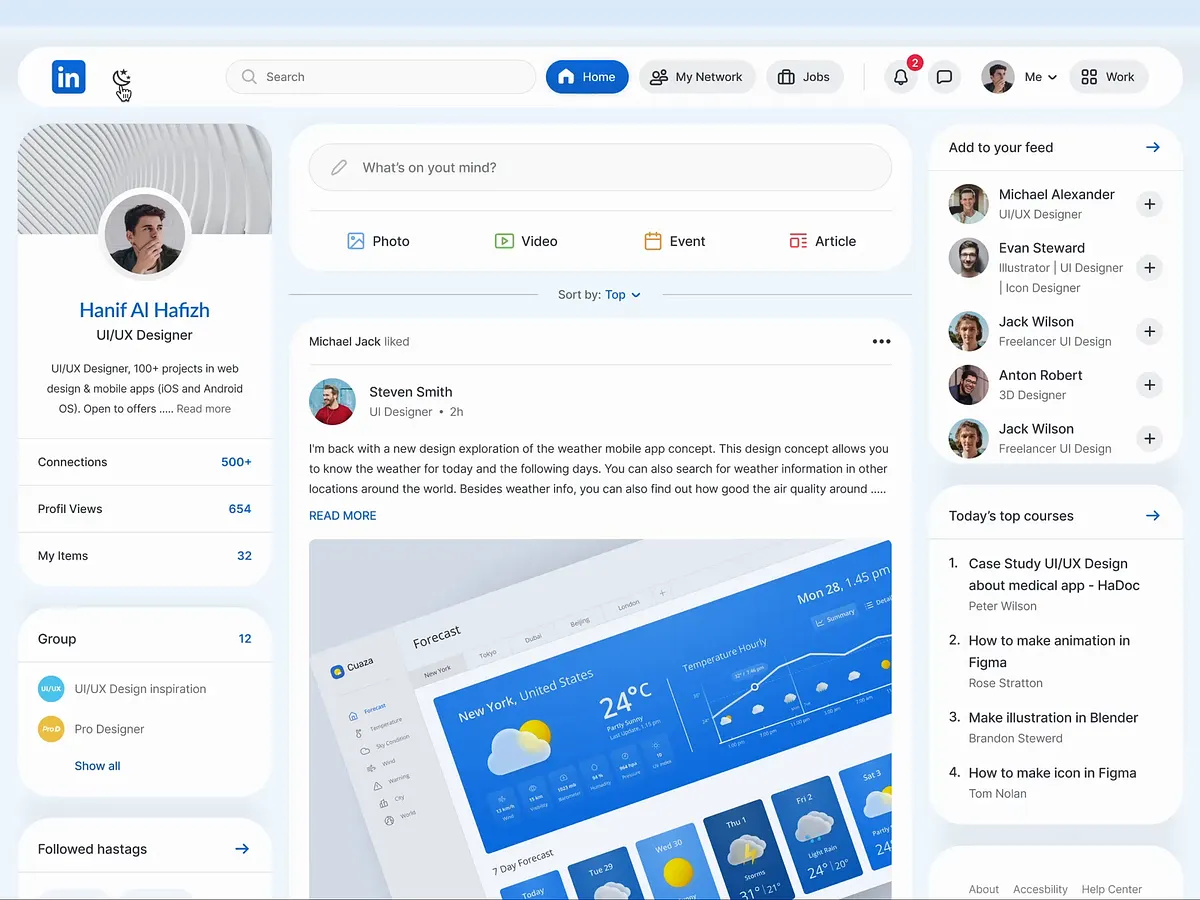Click the Accesbility footer link
Viewport: 1200px width, 900px height.
click(1040, 889)
